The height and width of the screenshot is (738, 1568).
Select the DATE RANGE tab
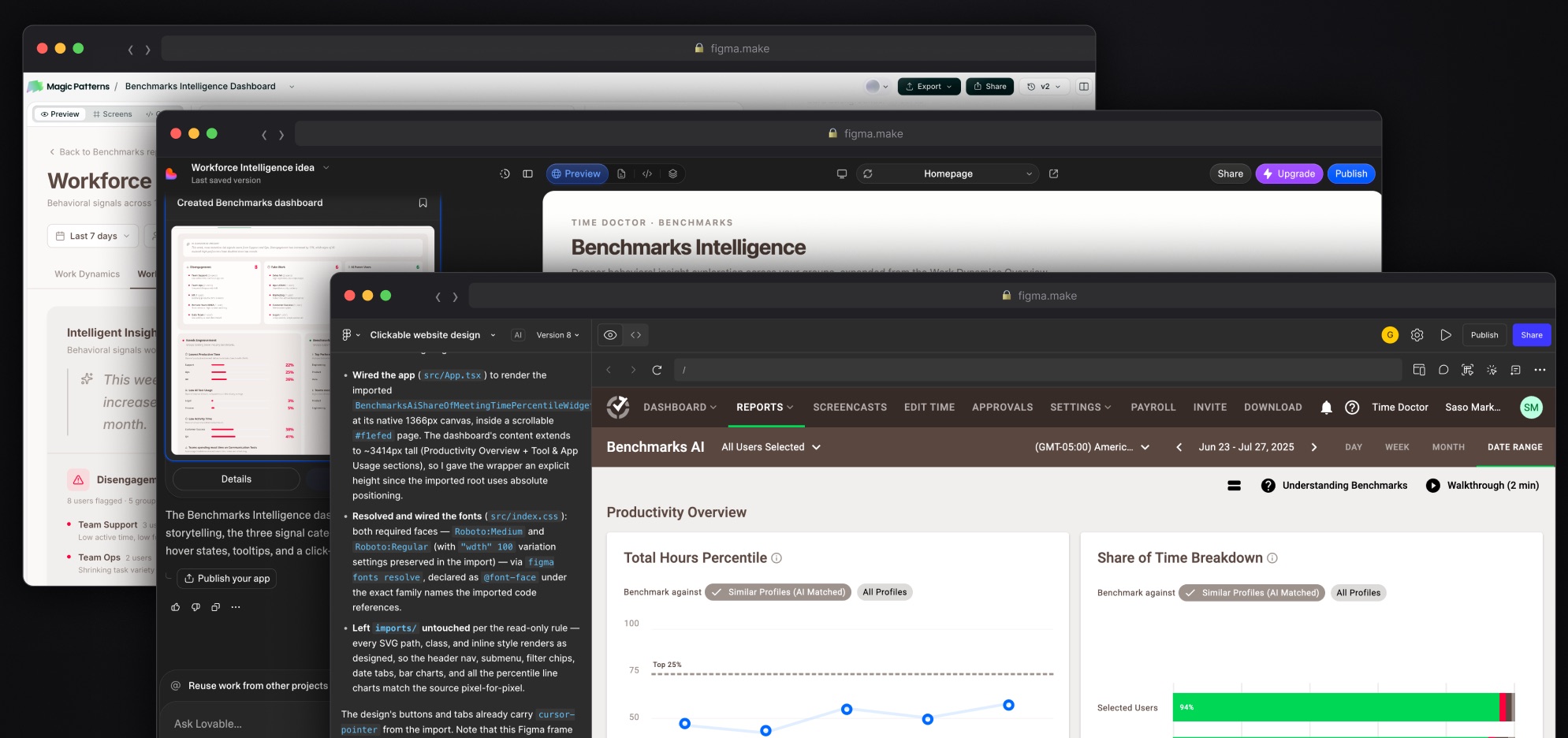pyautogui.click(x=1514, y=447)
